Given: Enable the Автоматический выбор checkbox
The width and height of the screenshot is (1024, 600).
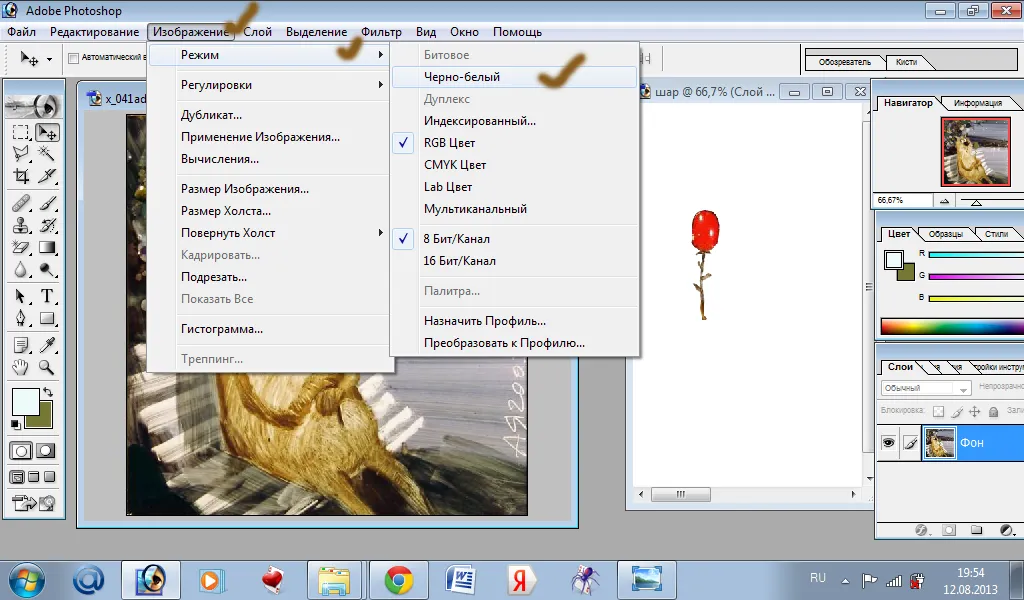Looking at the screenshot, I should click(74, 58).
